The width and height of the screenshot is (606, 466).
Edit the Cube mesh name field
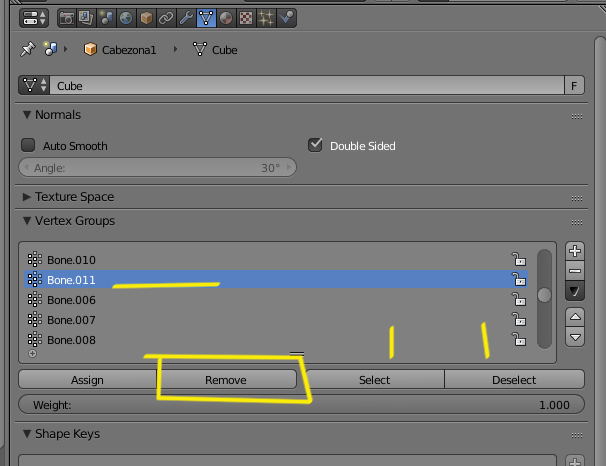307,85
